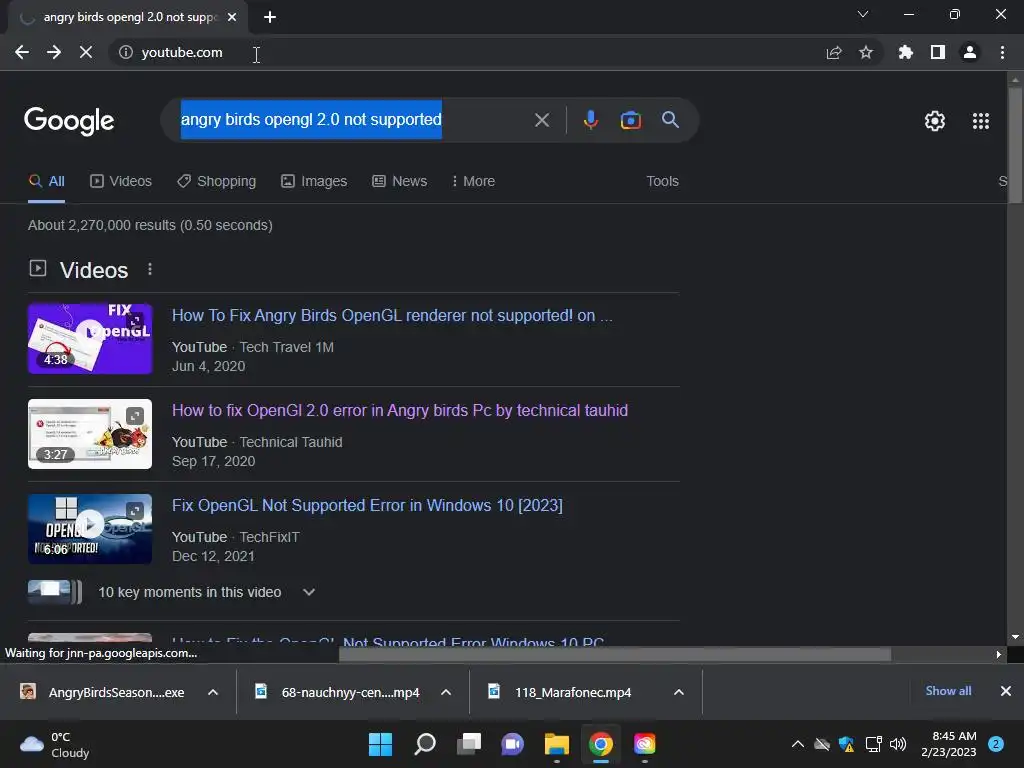Click the horizontal scrollbar thumb
Screen dimensions: 1024x768
pyautogui.click(x=614, y=654)
